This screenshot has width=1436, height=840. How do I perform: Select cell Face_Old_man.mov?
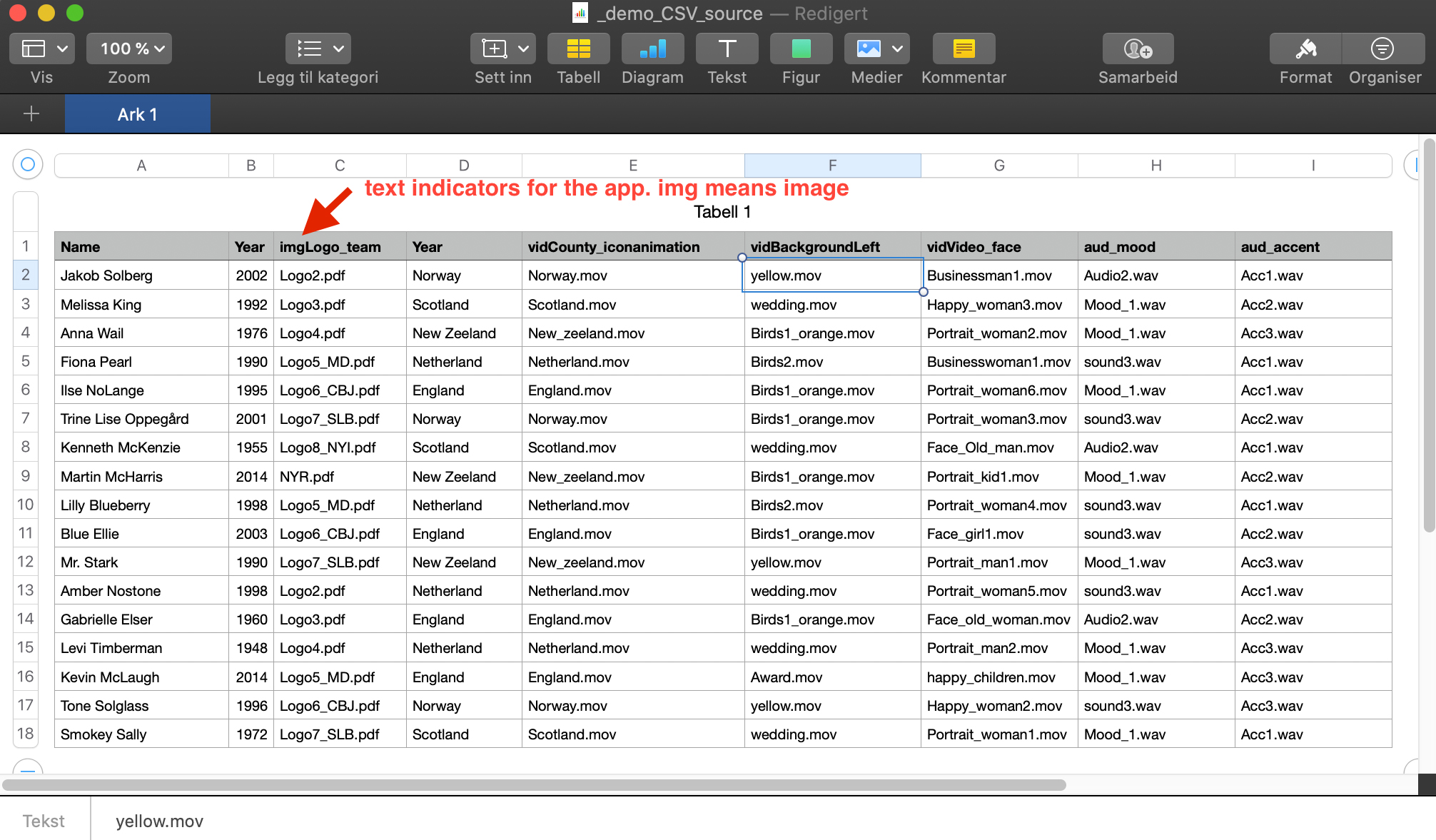click(x=999, y=447)
